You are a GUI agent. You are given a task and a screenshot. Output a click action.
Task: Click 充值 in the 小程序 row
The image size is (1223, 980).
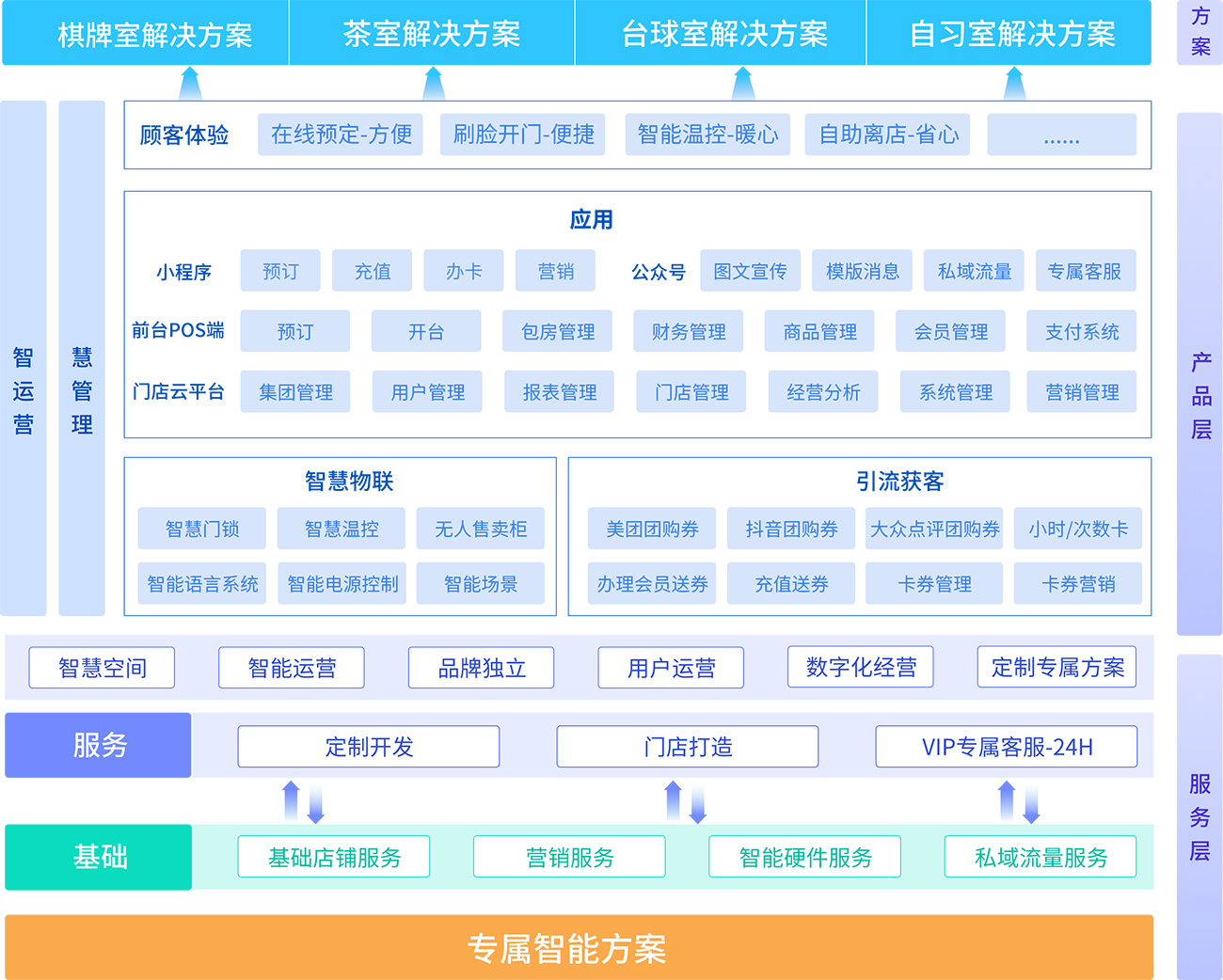coord(373,271)
